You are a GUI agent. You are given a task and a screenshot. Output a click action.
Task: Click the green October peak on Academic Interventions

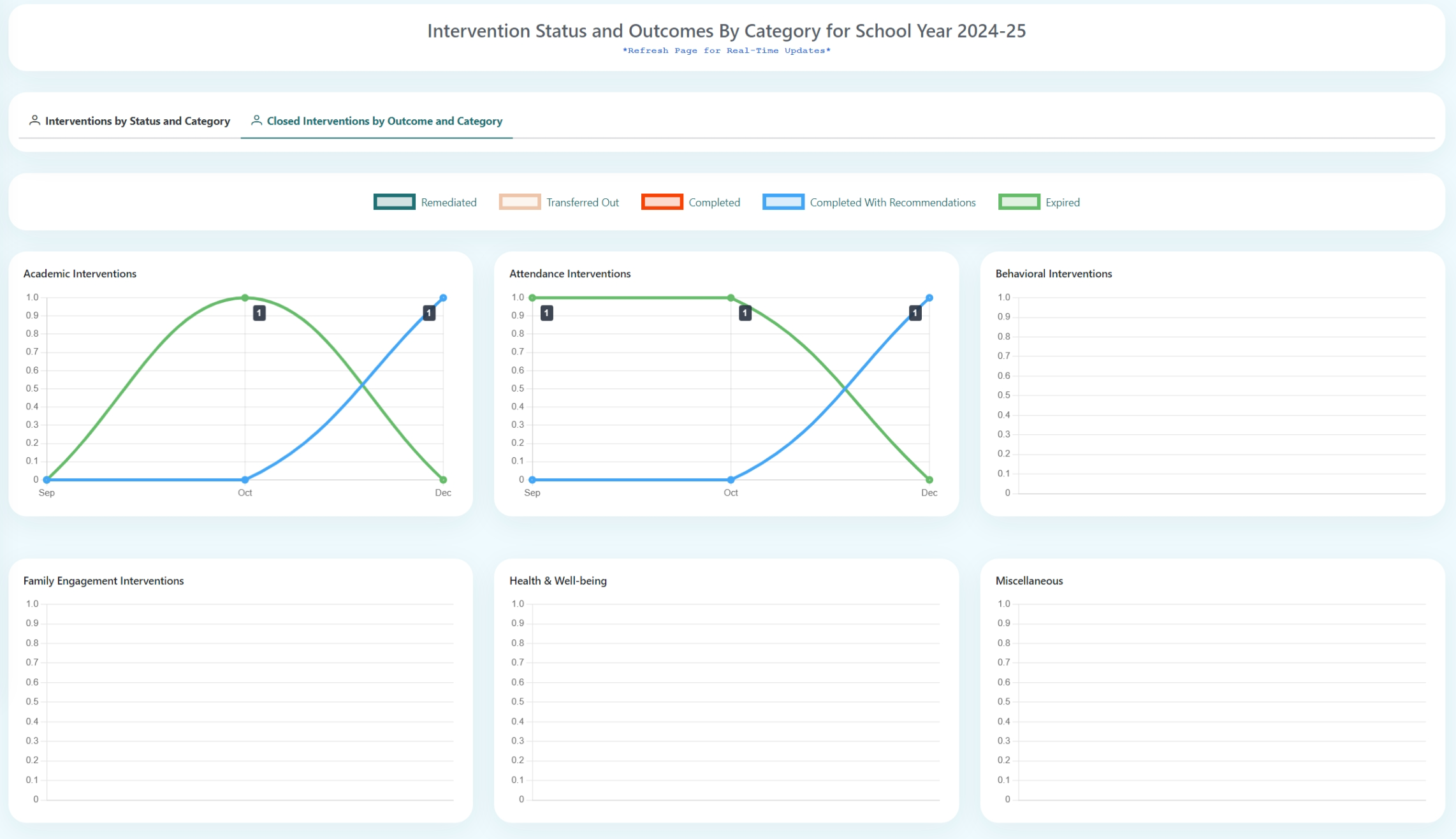(245, 297)
